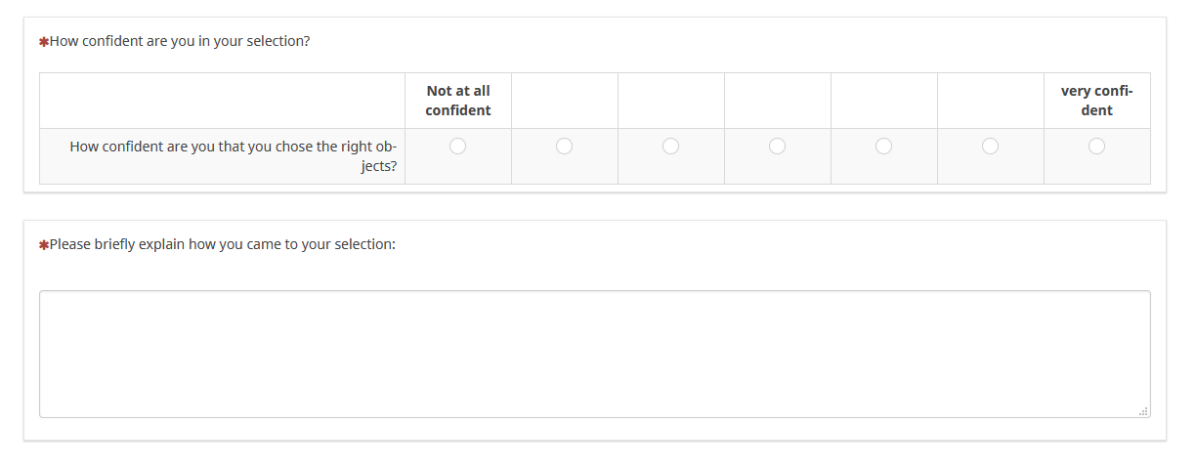
Task: Click the empty header cell above the second option
Action: 564,100
